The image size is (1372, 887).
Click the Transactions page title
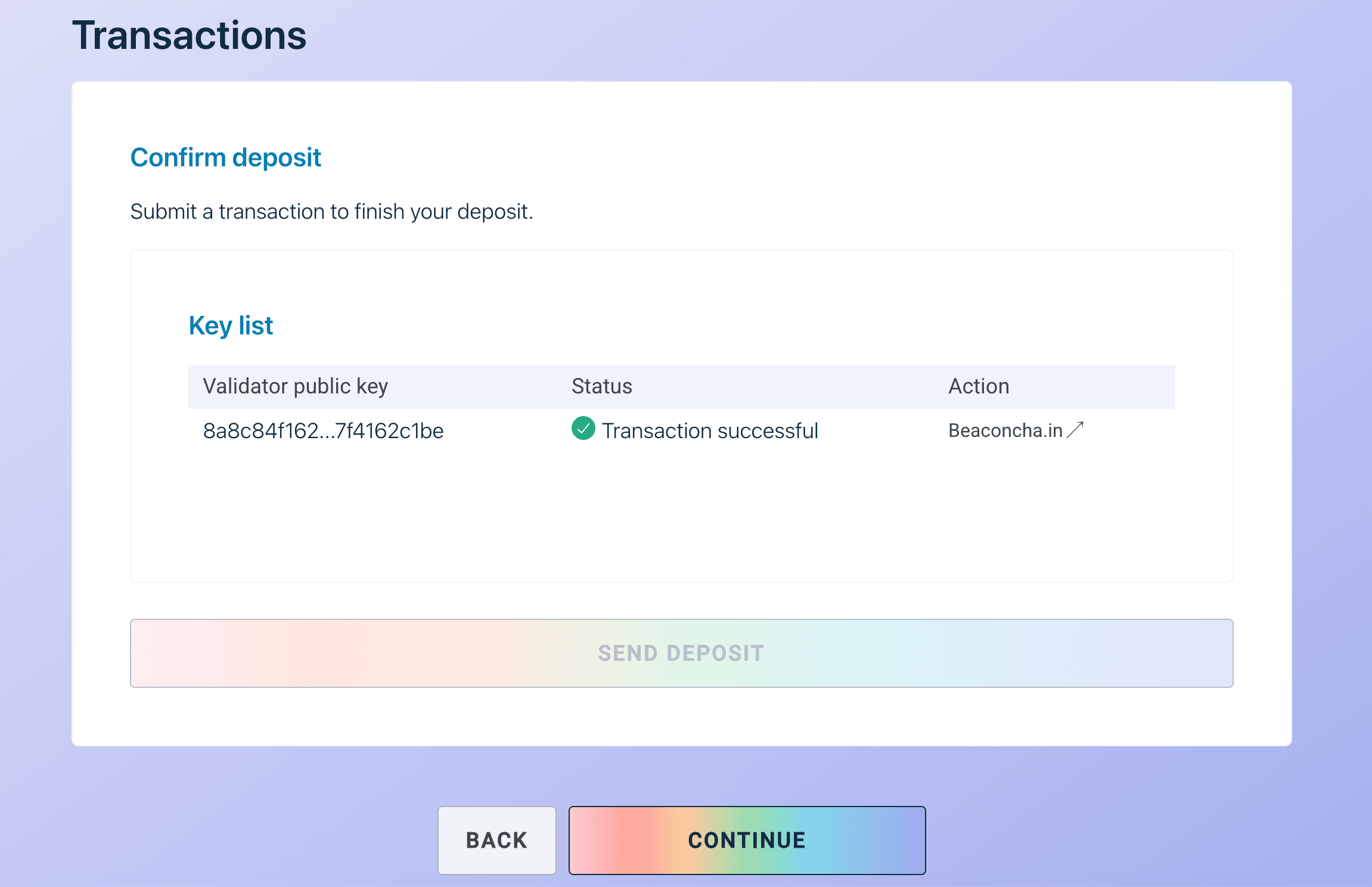(x=189, y=36)
